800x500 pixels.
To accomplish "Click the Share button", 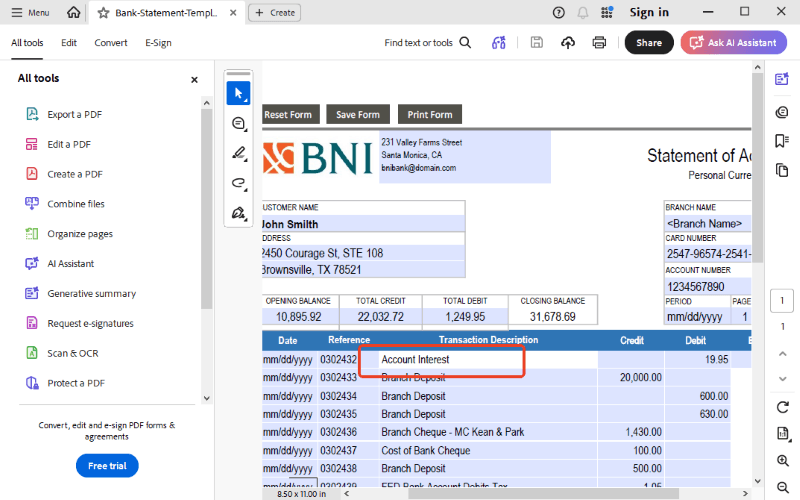I will coord(649,43).
